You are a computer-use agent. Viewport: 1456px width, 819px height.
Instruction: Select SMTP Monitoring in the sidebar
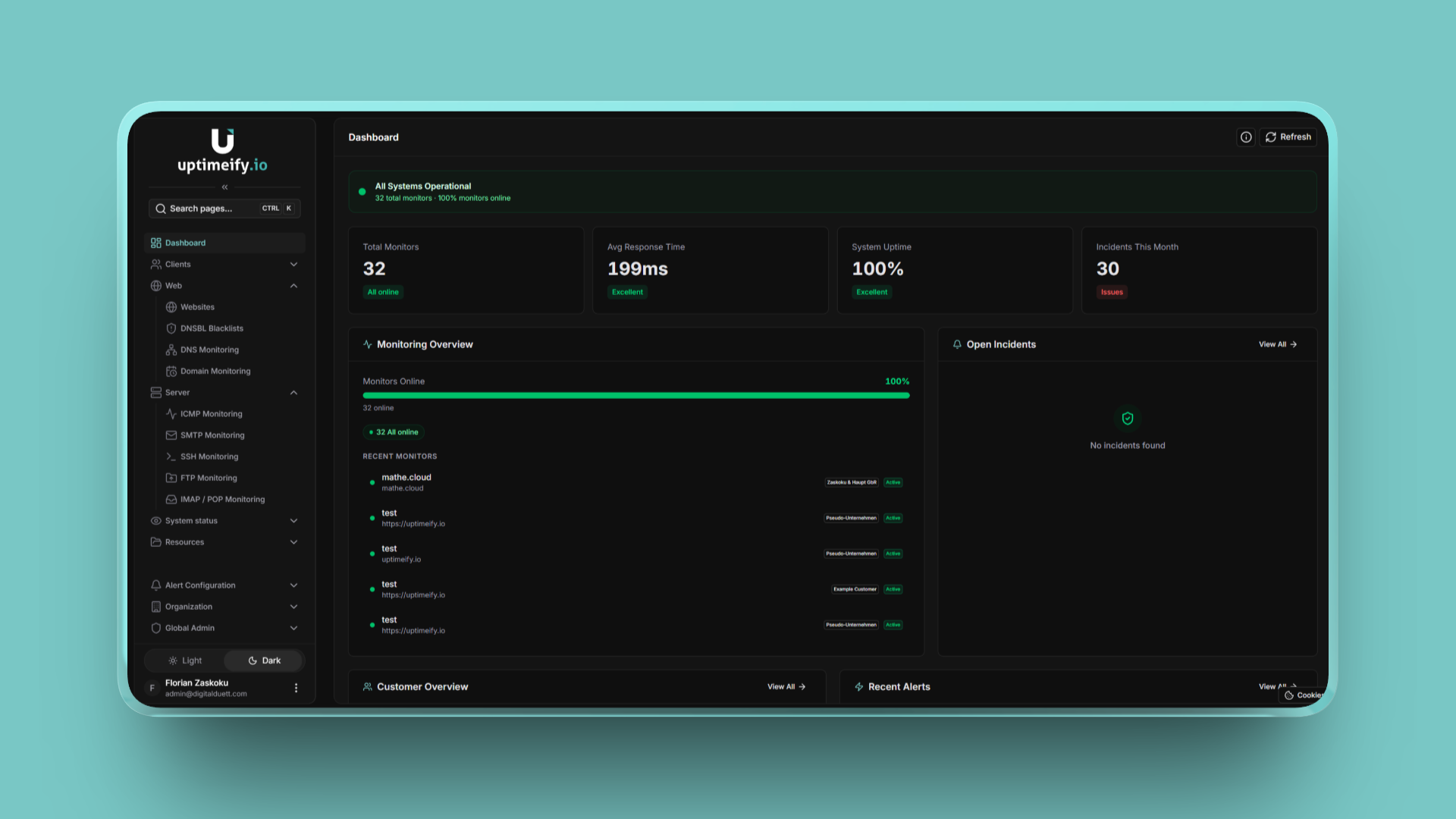[212, 435]
